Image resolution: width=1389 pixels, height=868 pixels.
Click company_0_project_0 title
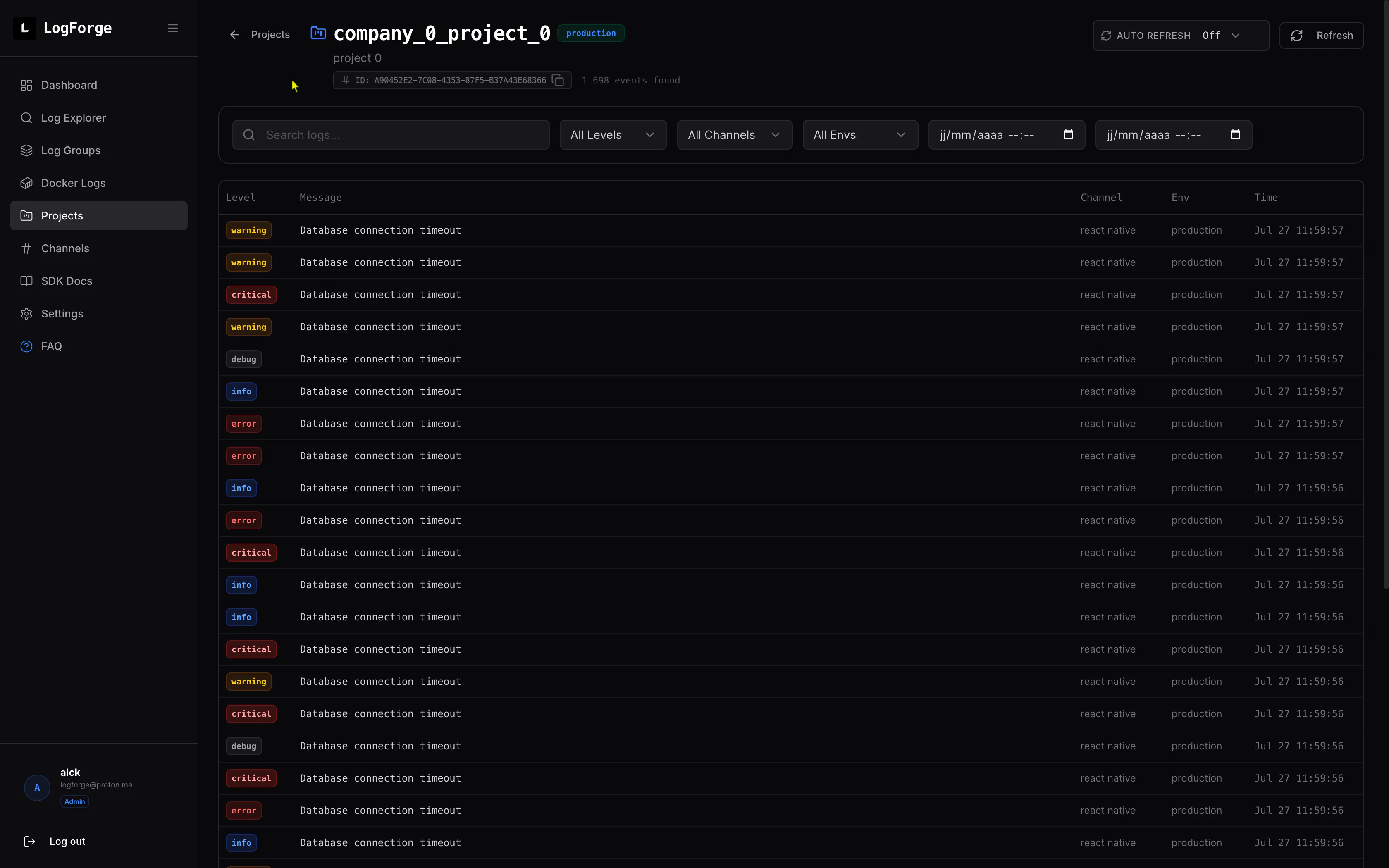(x=442, y=33)
